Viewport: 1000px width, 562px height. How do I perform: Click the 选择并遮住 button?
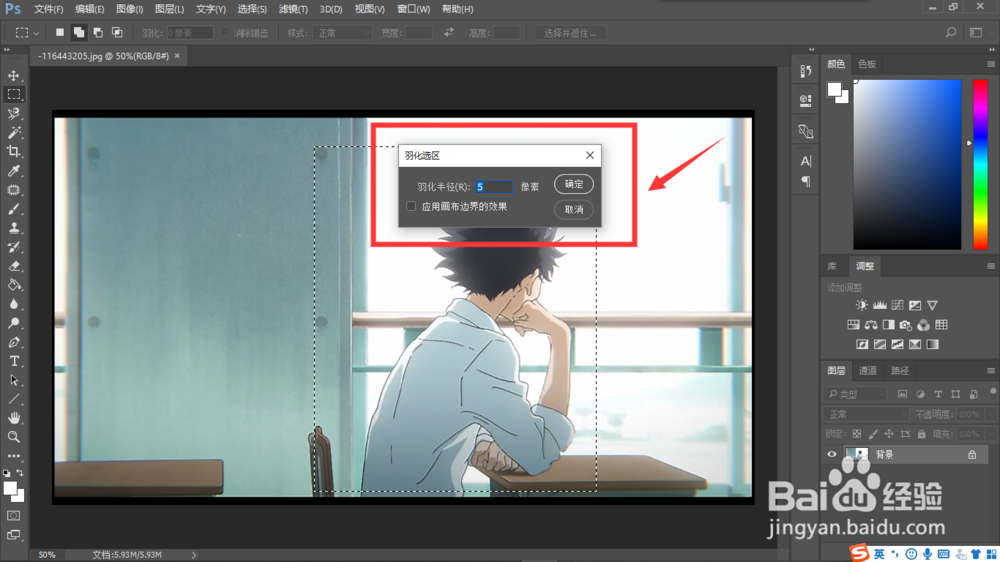tap(570, 33)
